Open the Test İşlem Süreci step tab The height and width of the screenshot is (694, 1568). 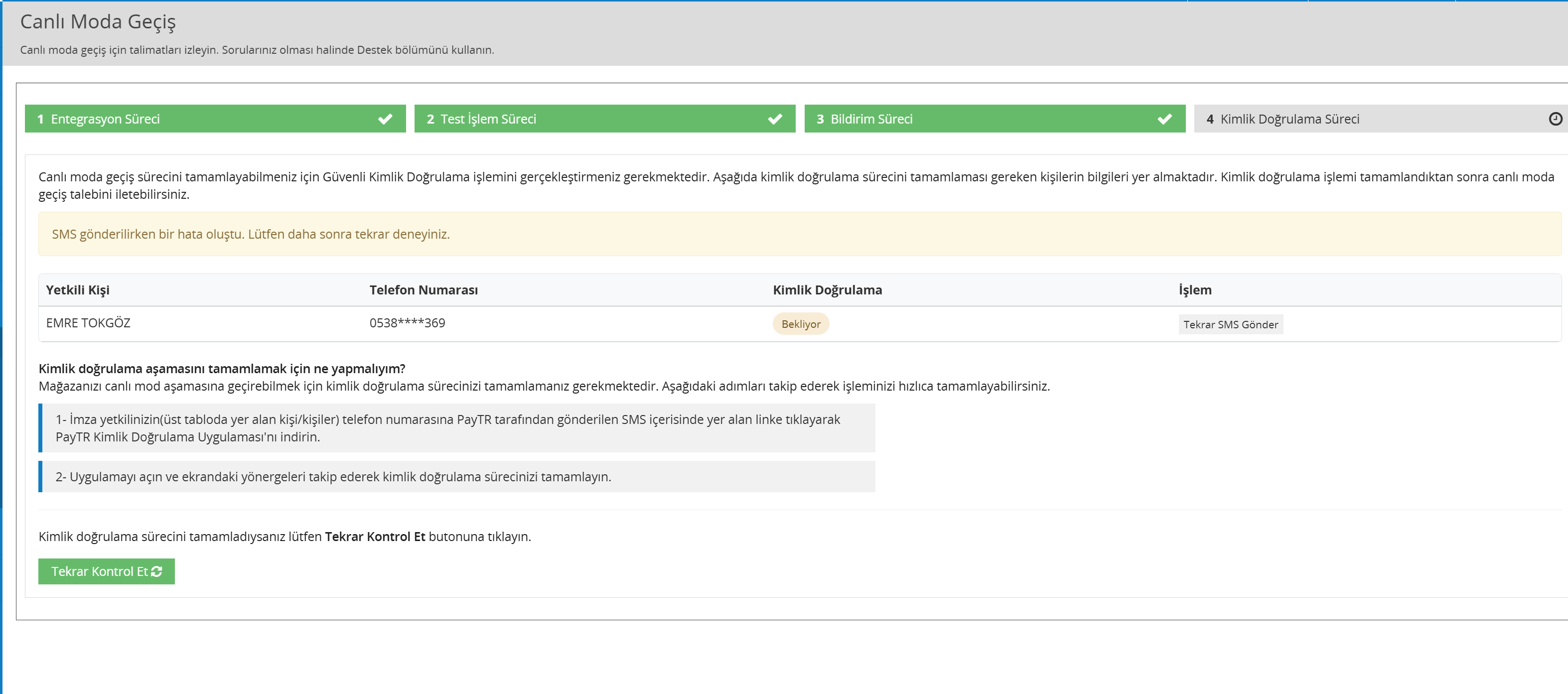click(x=604, y=119)
